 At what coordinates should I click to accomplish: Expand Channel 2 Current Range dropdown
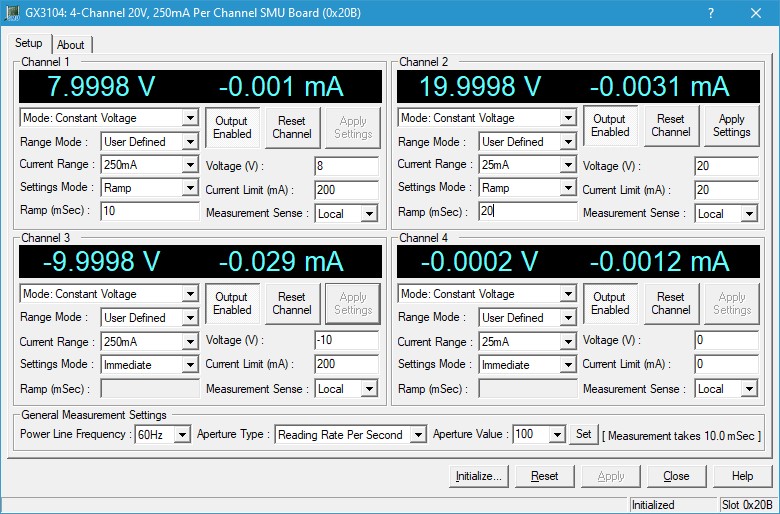pos(568,165)
